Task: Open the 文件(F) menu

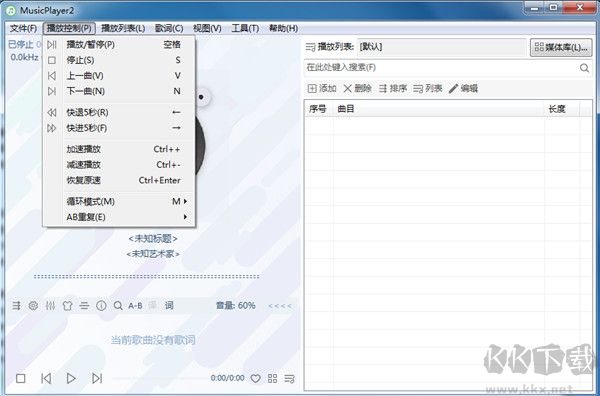Action: tap(23, 28)
